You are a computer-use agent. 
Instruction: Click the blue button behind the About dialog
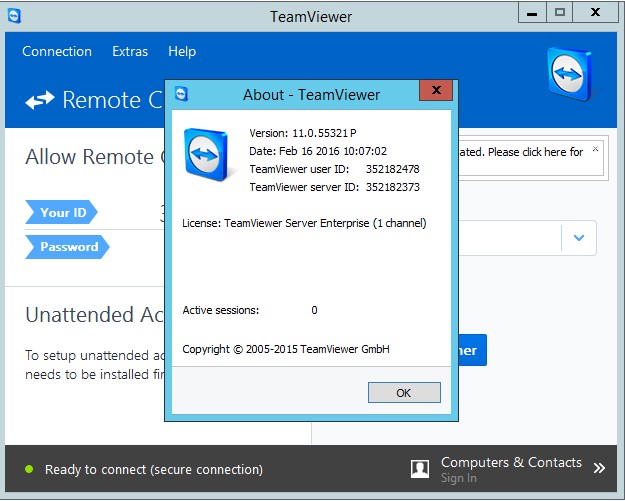[472, 350]
